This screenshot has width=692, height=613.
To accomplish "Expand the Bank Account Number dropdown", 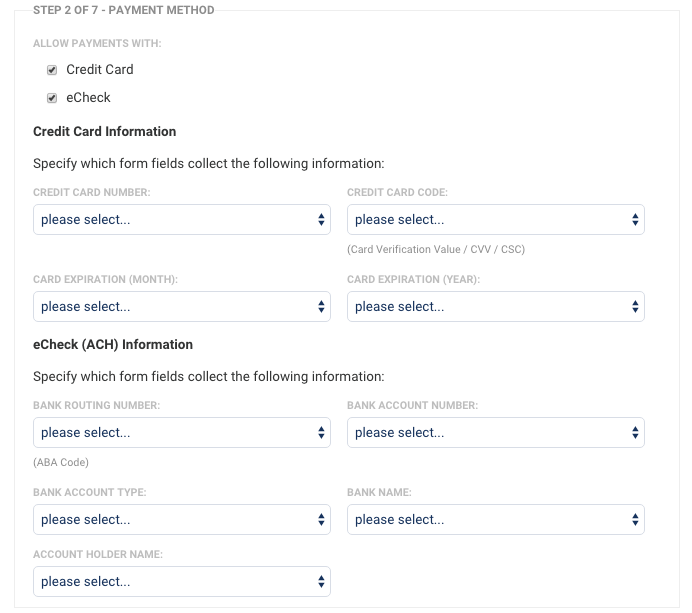I will [x=495, y=433].
